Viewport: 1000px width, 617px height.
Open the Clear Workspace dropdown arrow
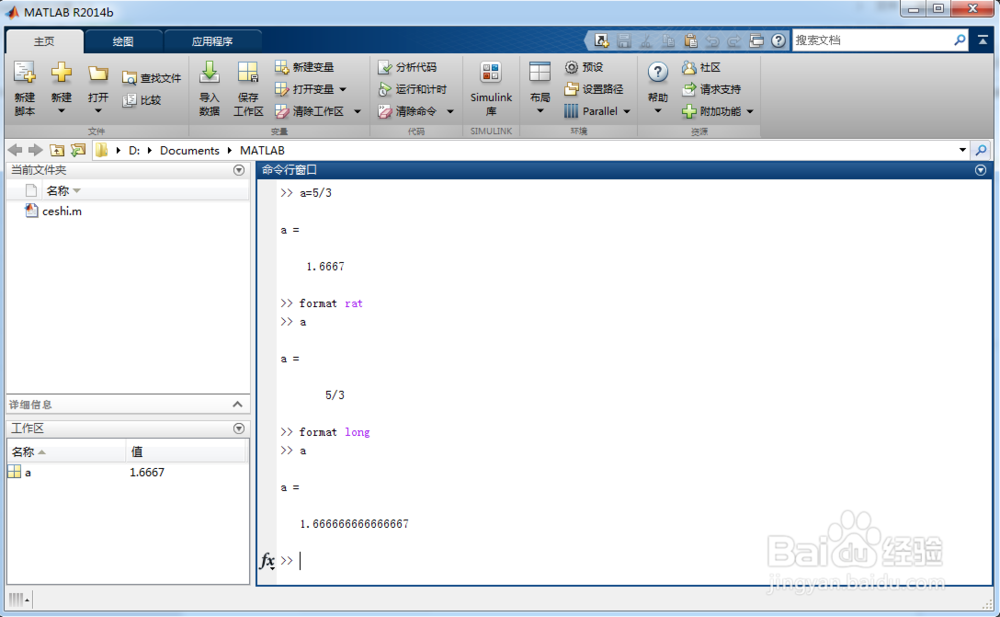point(357,112)
